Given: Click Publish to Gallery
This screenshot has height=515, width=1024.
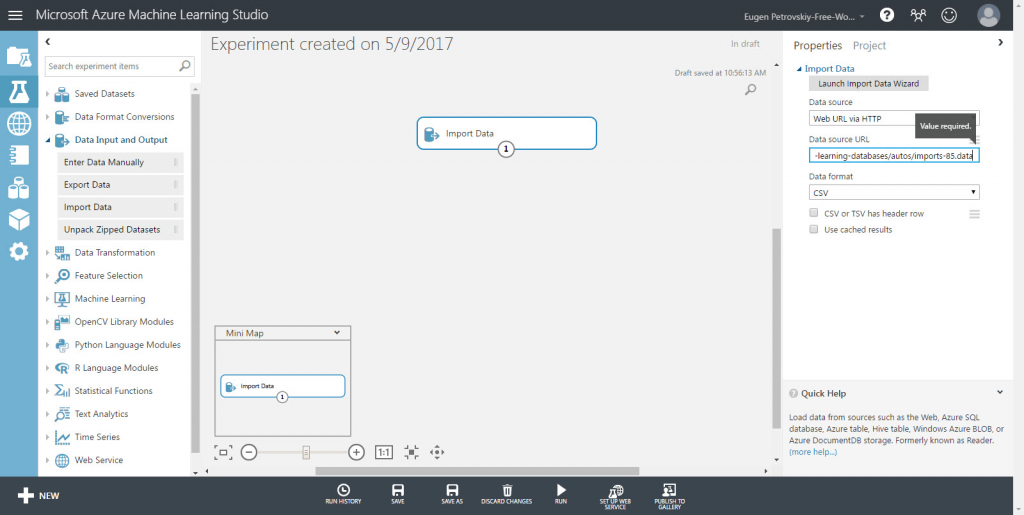Looking at the screenshot, I should pyautogui.click(x=669, y=496).
